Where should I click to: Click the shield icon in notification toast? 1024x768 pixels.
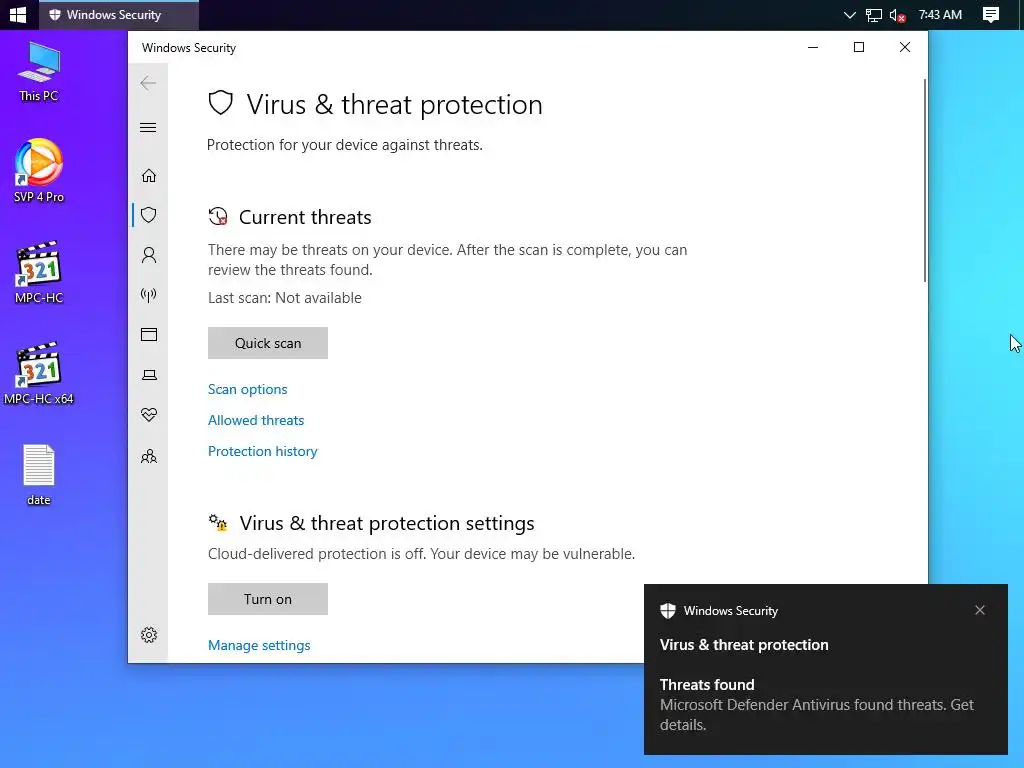pyautogui.click(x=667, y=611)
